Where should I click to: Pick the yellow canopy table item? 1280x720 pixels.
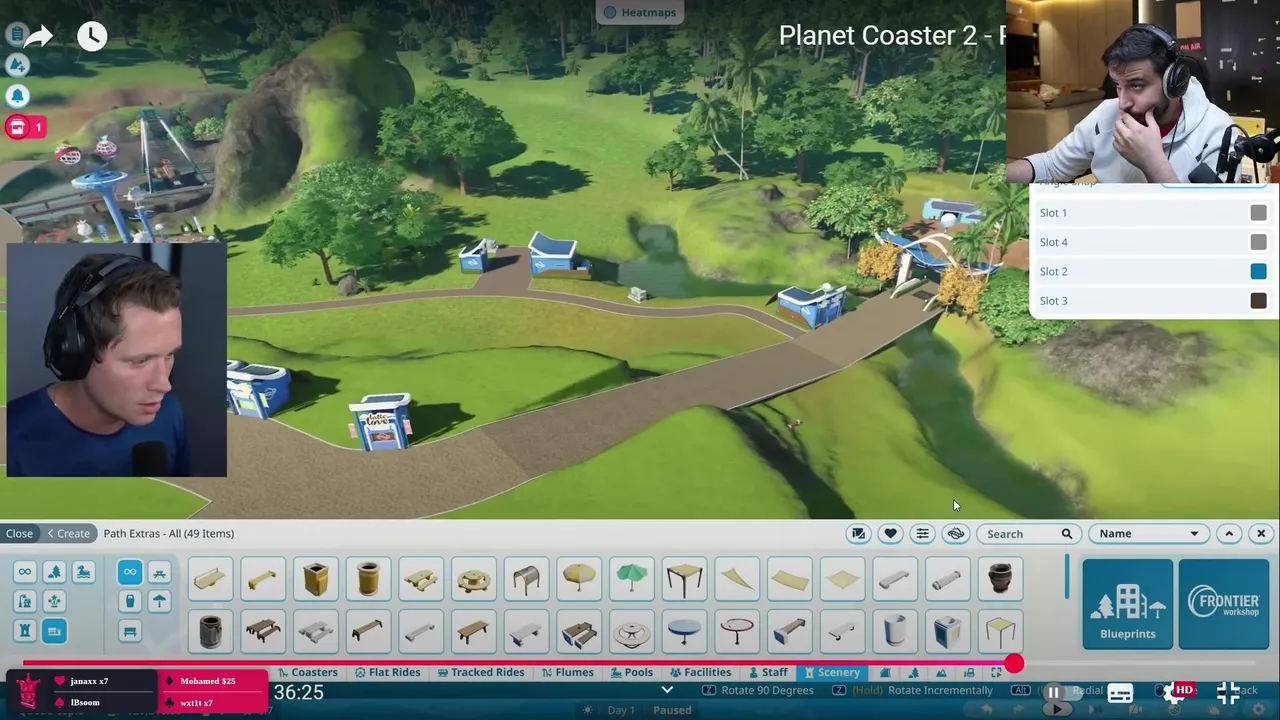(x=1000, y=632)
